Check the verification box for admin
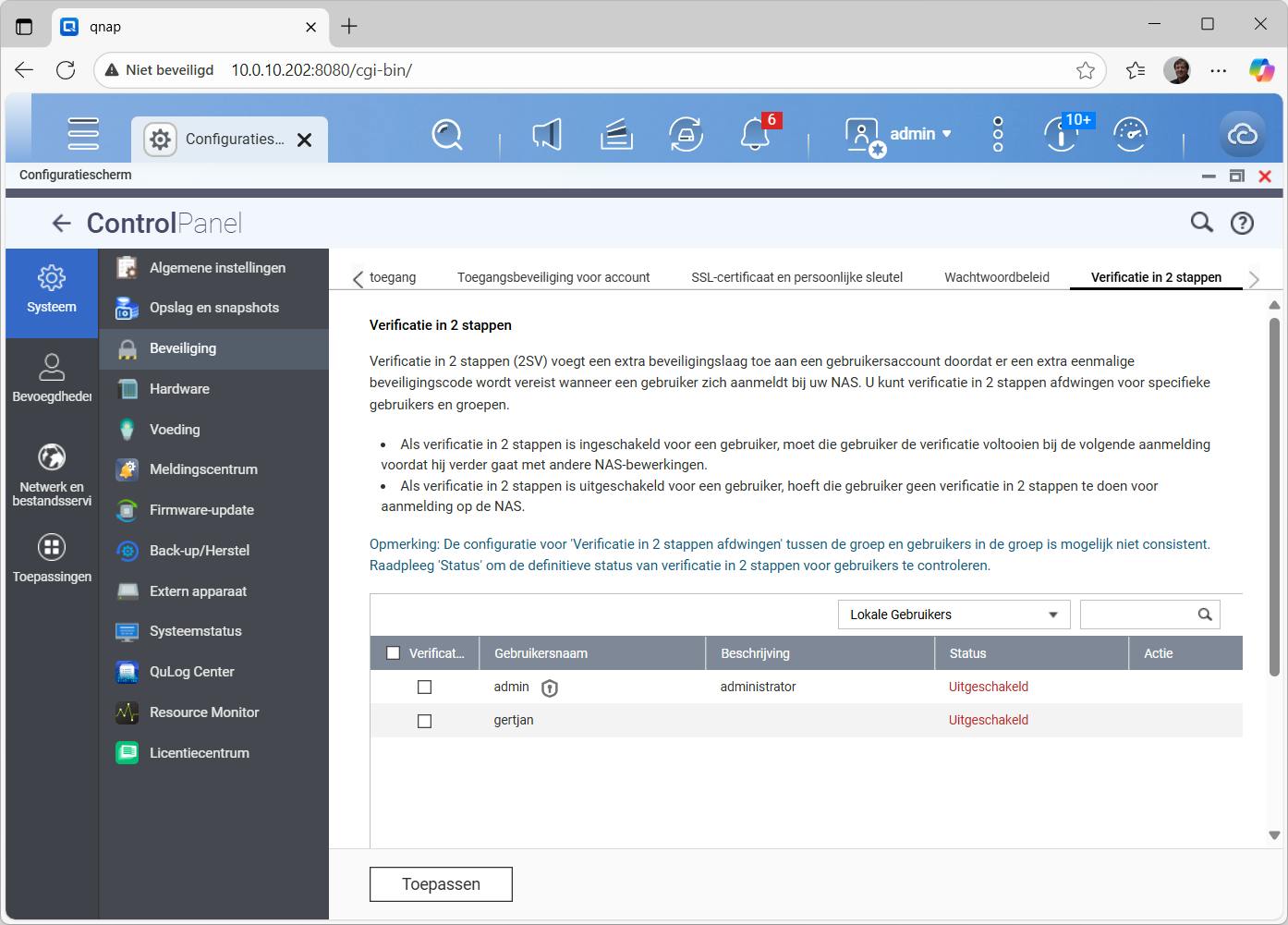Image resolution: width=1288 pixels, height=925 pixels. point(425,688)
